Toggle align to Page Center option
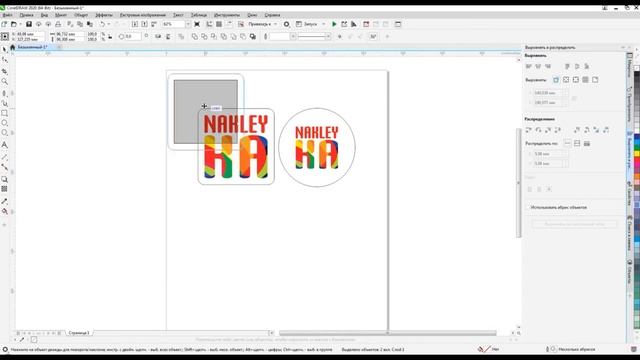The image size is (640, 360). pyautogui.click(x=576, y=80)
